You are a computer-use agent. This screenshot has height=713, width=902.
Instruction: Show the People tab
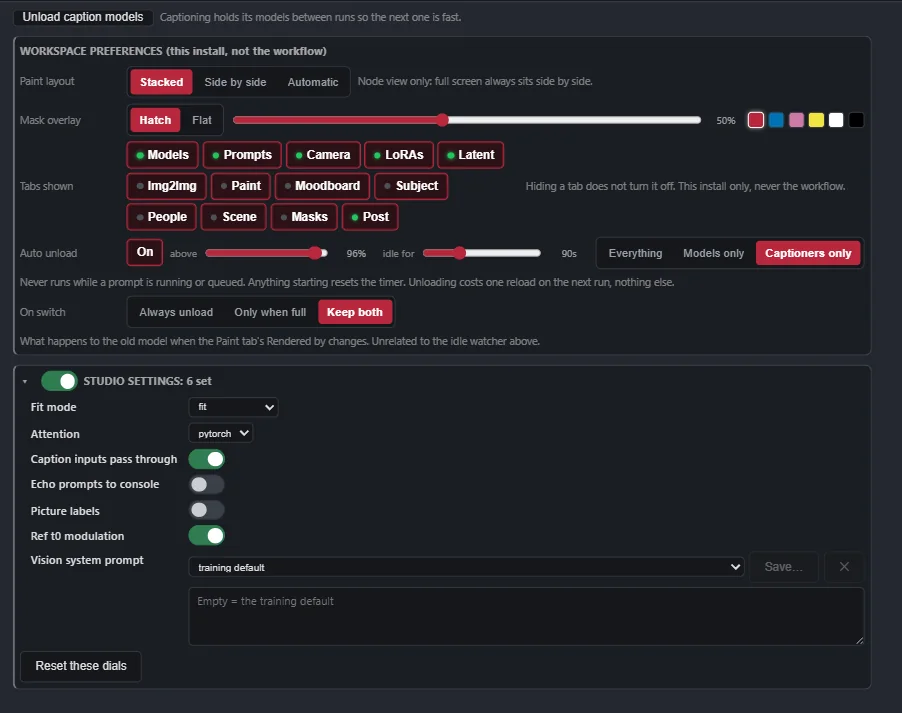point(162,217)
